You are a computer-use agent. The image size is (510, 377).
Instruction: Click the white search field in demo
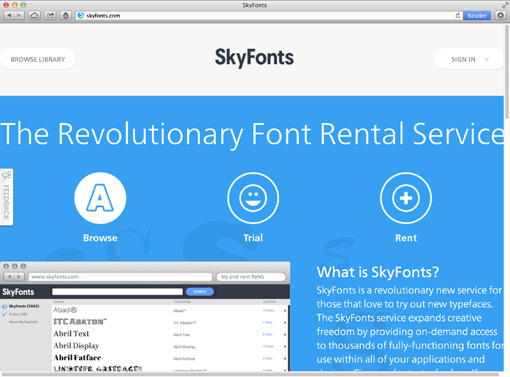117,292
